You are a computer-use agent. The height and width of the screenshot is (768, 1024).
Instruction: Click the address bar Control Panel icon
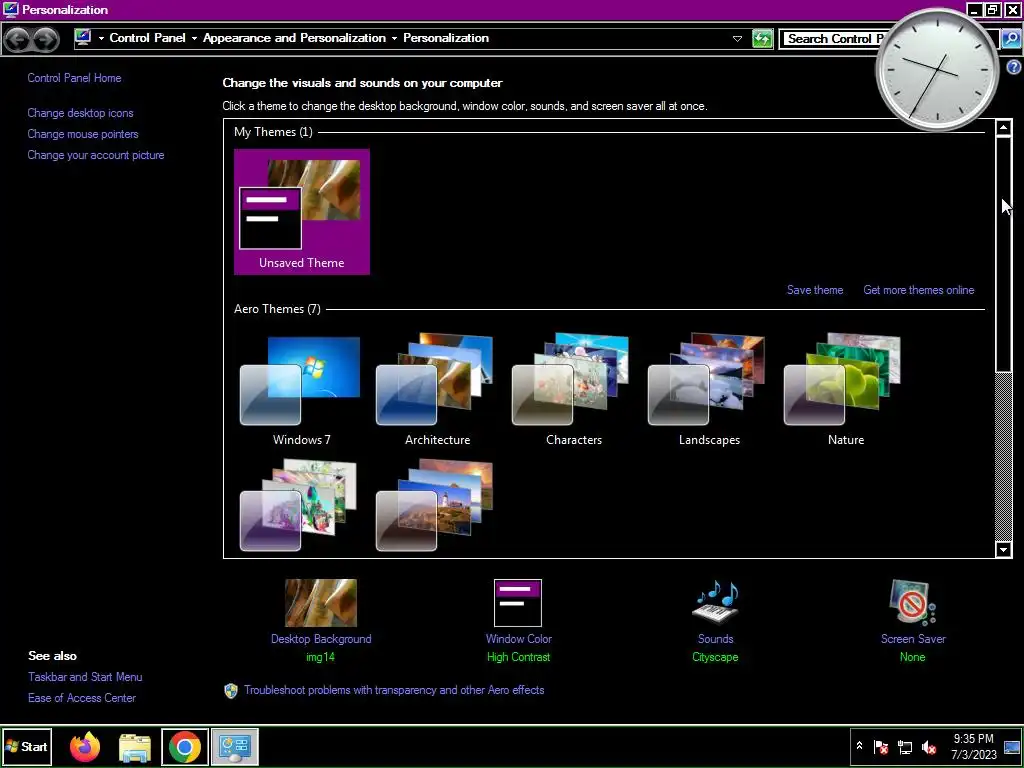coord(83,38)
